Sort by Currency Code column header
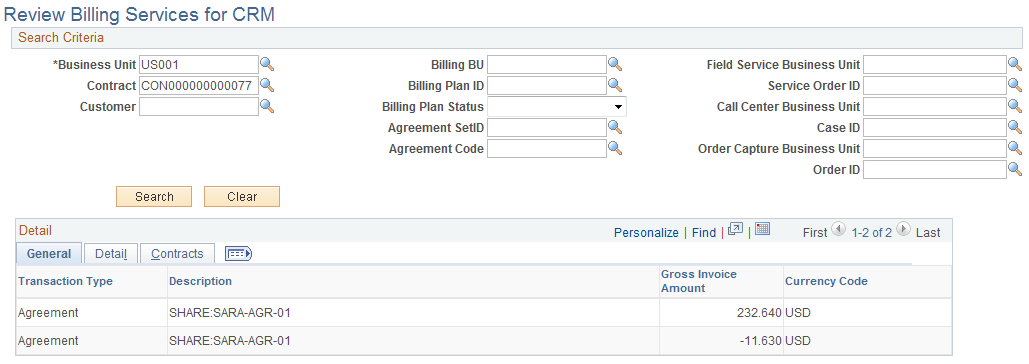Image resolution: width=1029 pixels, height=364 pixels. pos(826,281)
